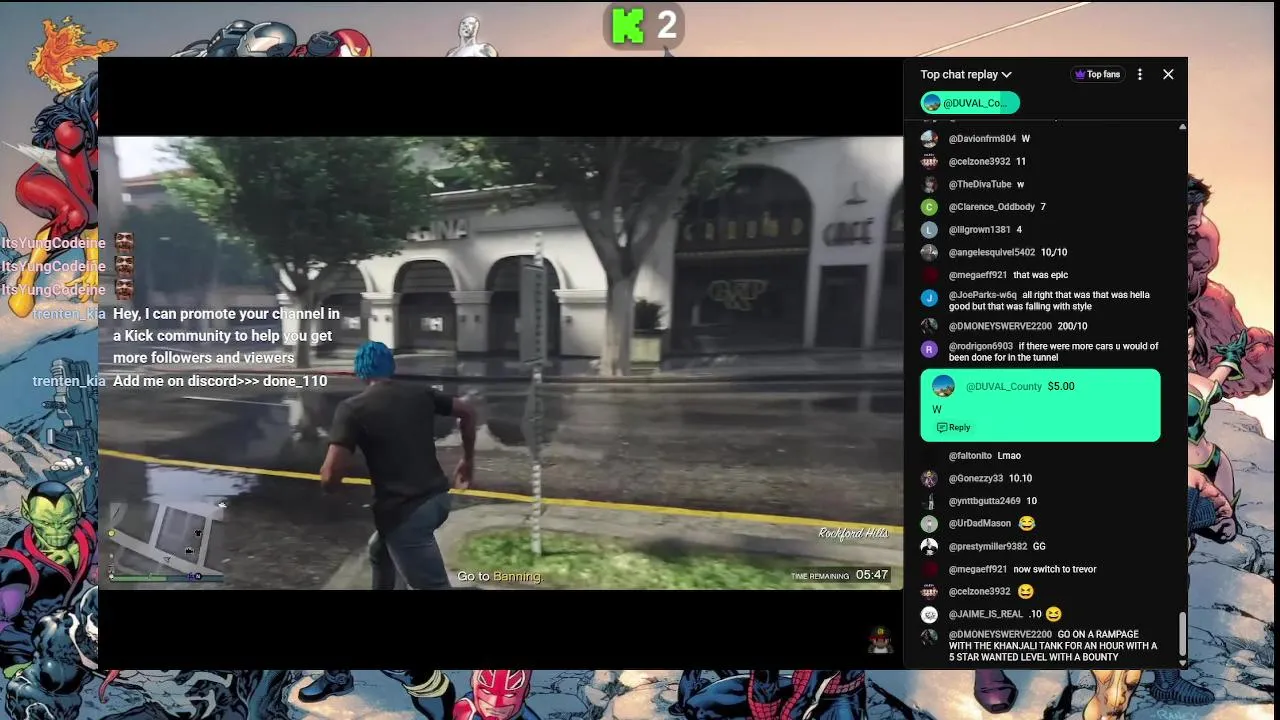The height and width of the screenshot is (720, 1280).
Task: Close the chat replay panel
Action: [1168, 74]
